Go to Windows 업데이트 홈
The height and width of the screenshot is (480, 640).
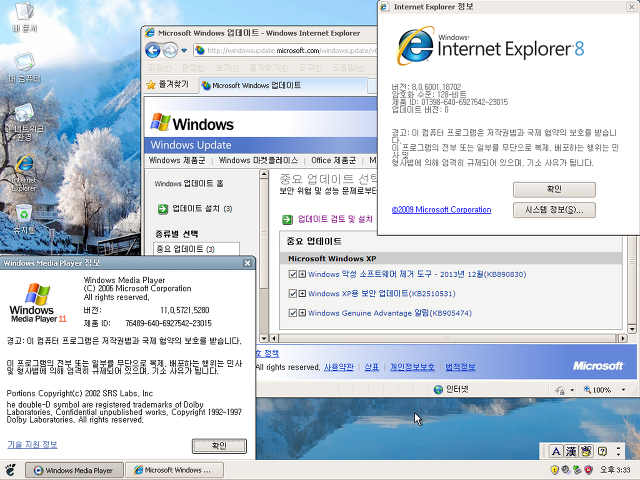click(x=189, y=184)
